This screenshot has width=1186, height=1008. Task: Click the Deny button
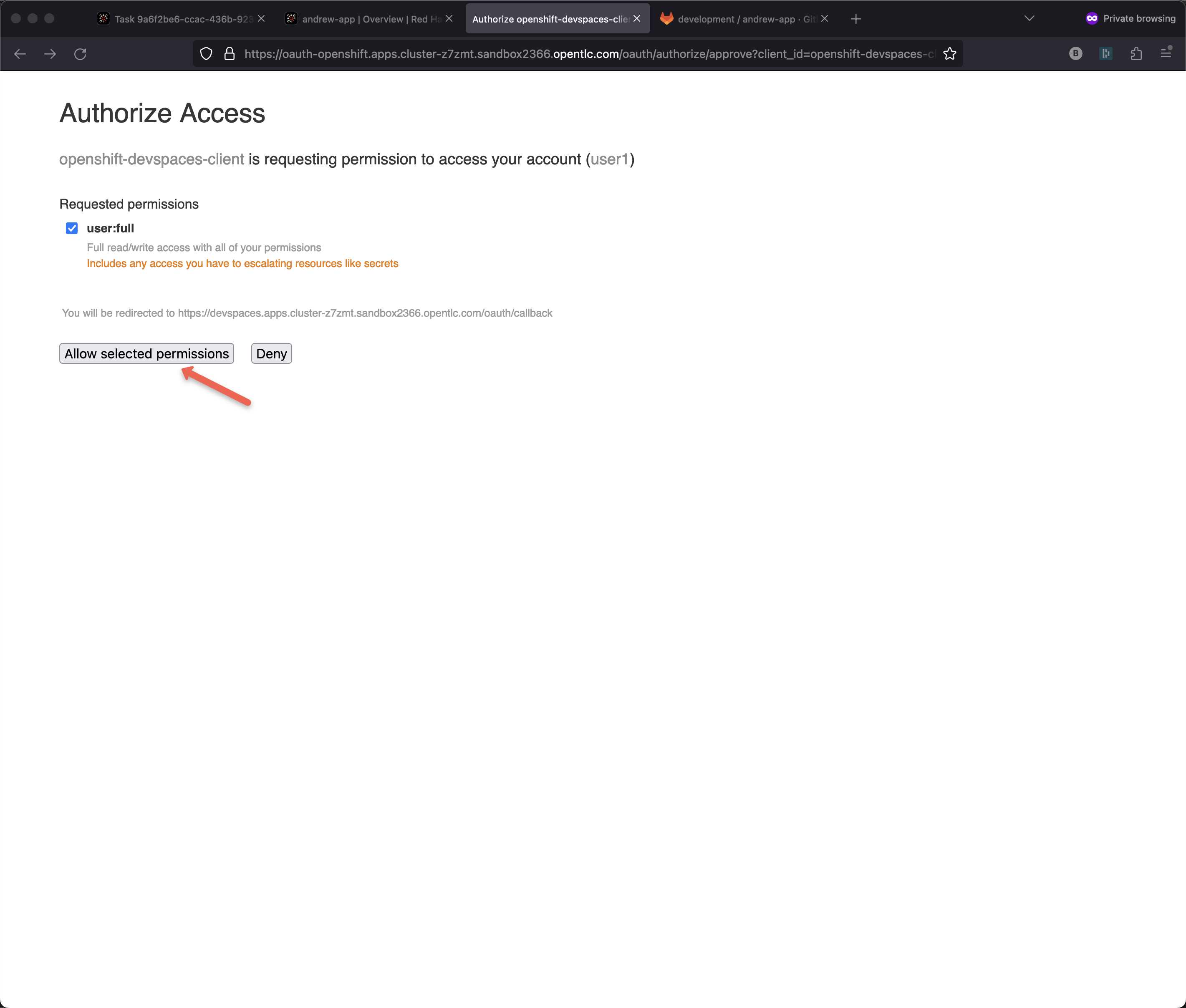click(x=272, y=354)
